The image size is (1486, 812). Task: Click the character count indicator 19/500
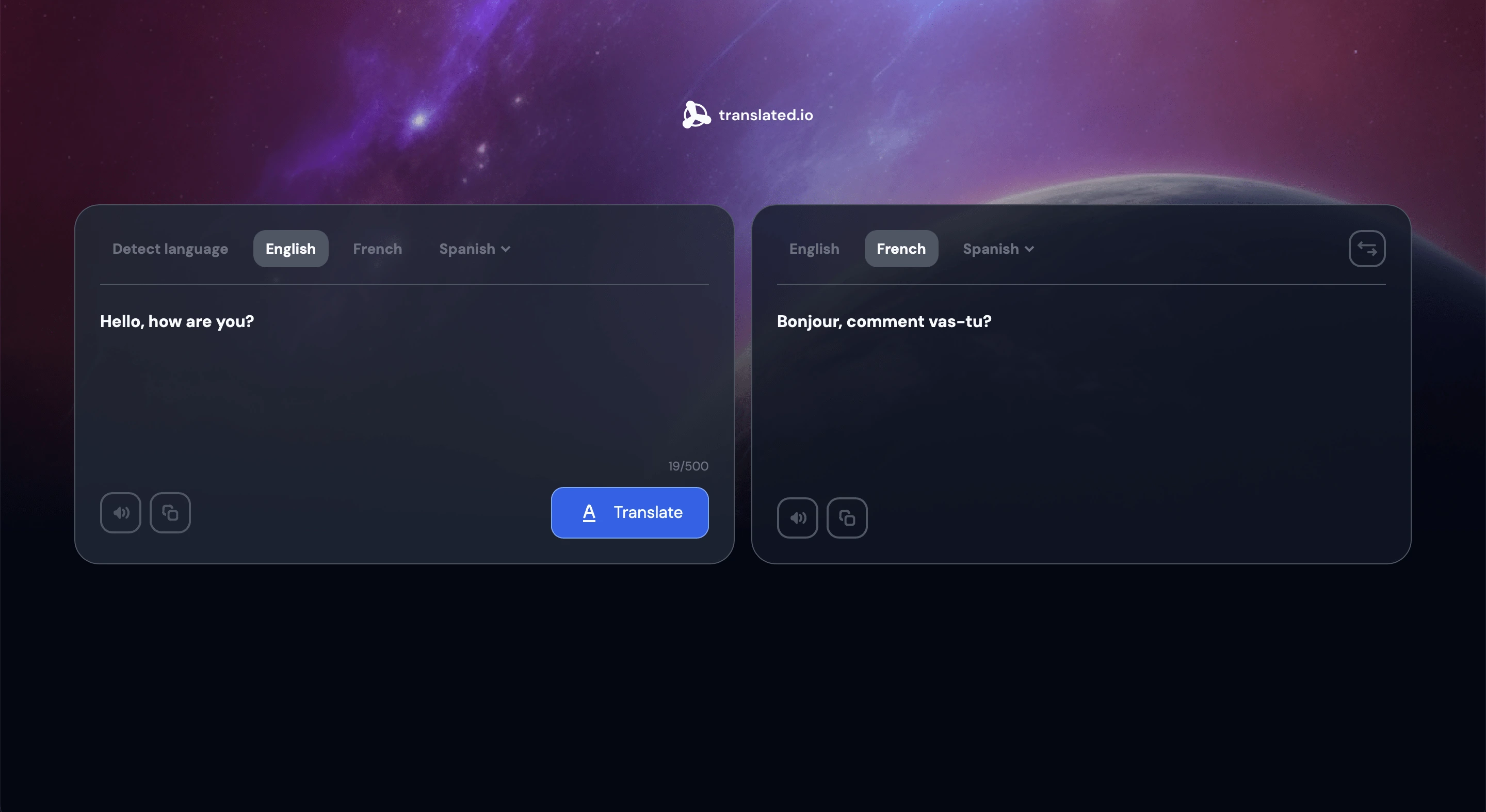[x=688, y=466]
